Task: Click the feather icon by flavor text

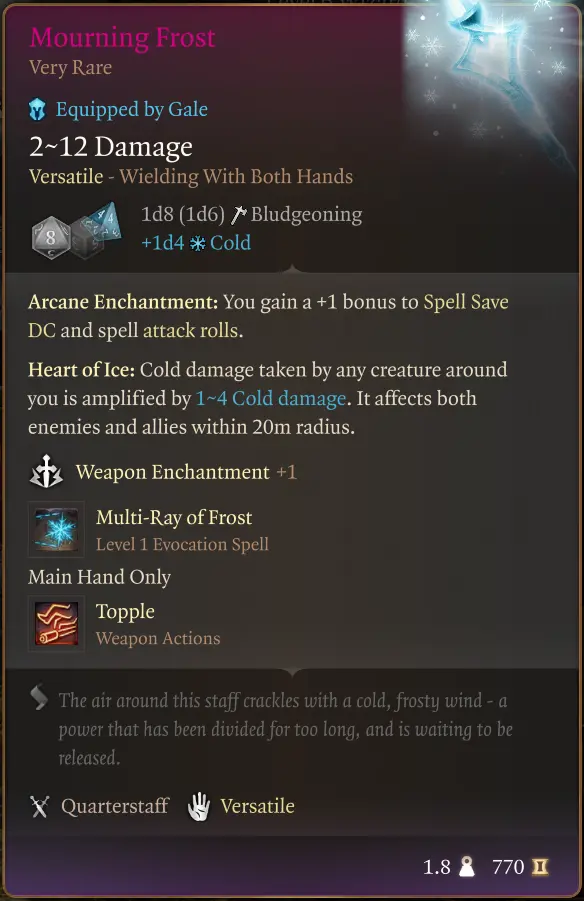Action: pyautogui.click(x=40, y=698)
